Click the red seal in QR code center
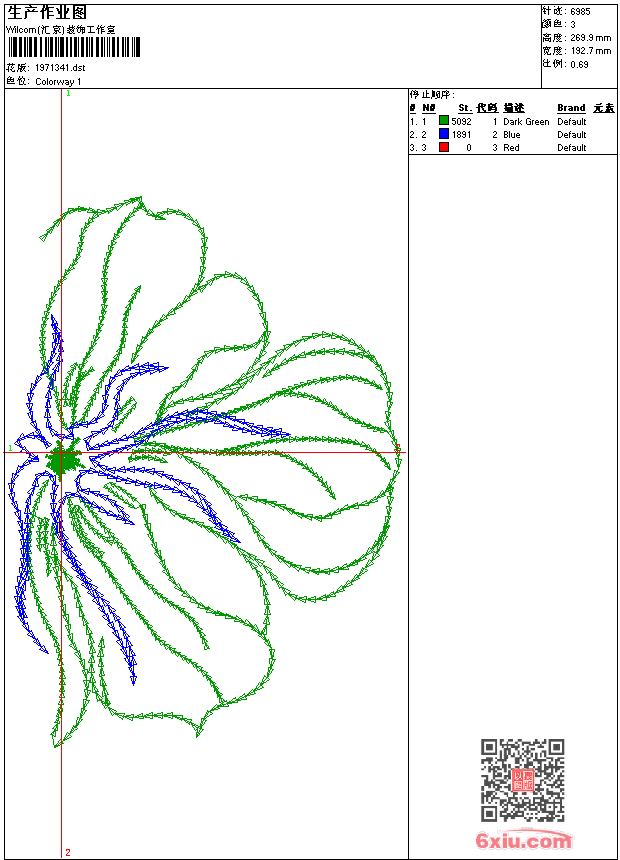Viewport: 620px width, 860px height. 522,780
